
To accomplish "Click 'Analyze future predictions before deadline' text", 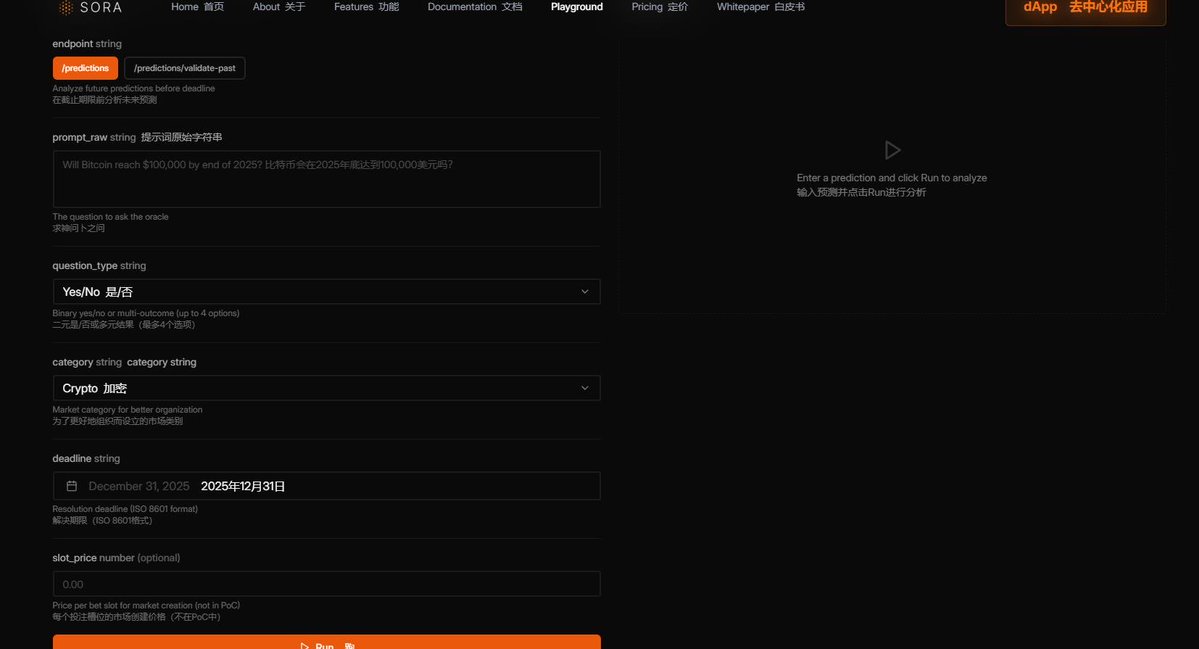I will tap(134, 89).
